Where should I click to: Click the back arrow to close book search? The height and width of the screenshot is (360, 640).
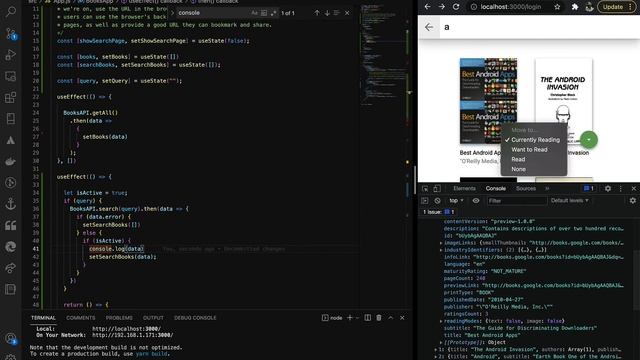[429, 27]
